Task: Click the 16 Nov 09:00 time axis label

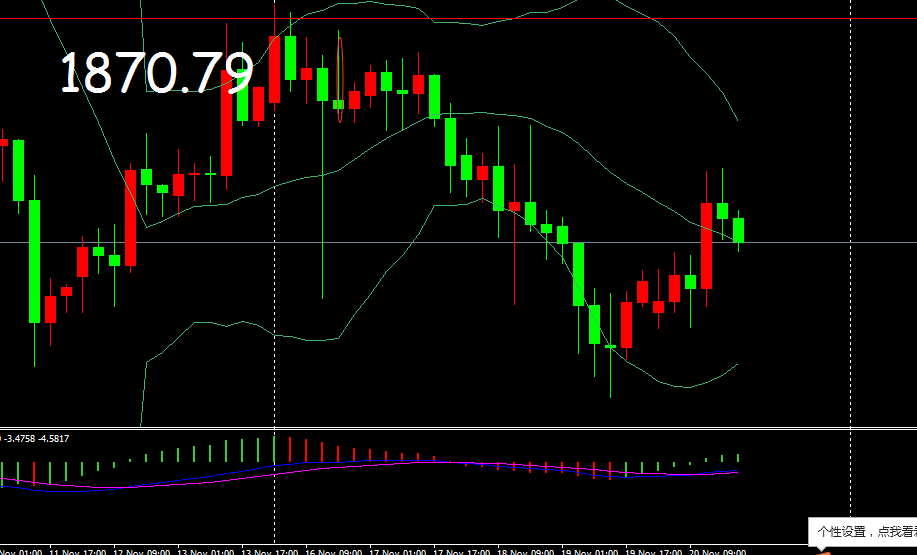Action: 333,551
